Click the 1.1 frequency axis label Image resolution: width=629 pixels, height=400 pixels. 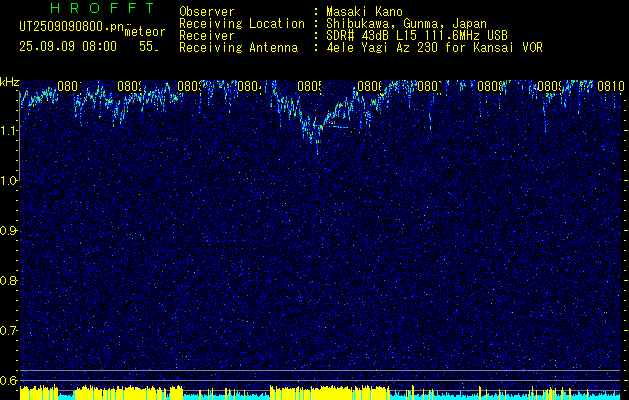tap(10, 130)
